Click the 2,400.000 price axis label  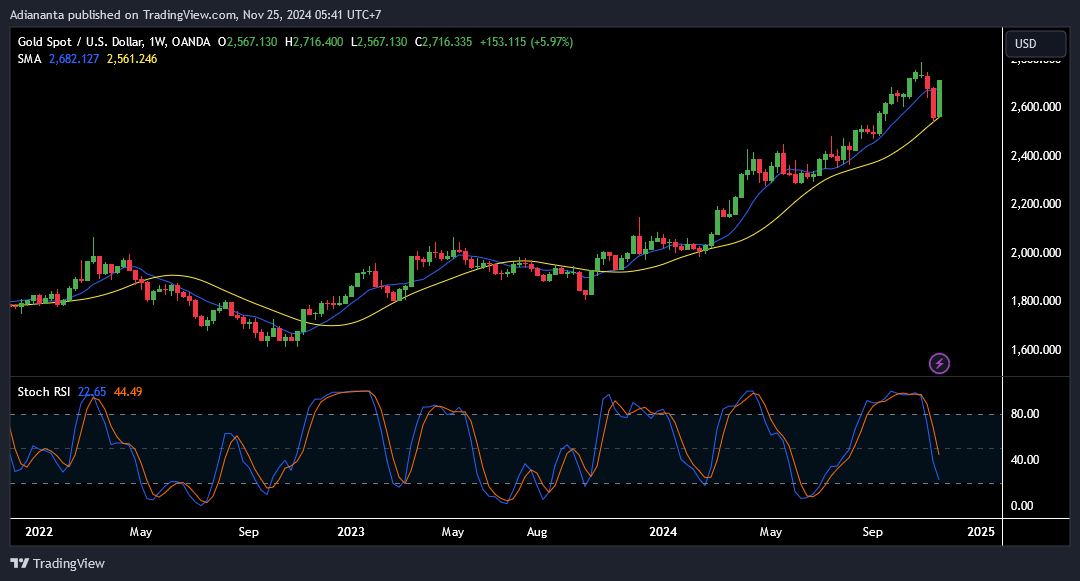(x=1036, y=156)
